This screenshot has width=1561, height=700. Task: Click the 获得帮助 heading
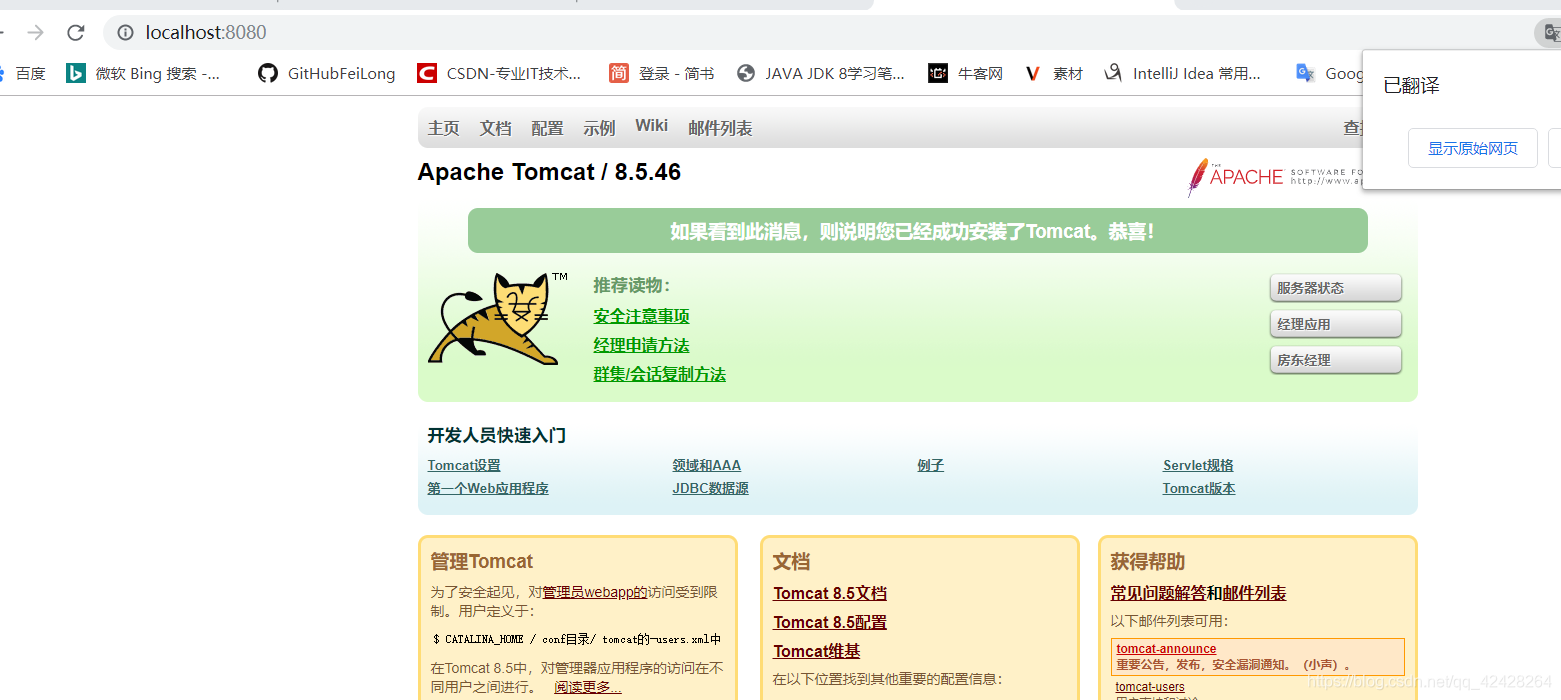[x=1148, y=561]
